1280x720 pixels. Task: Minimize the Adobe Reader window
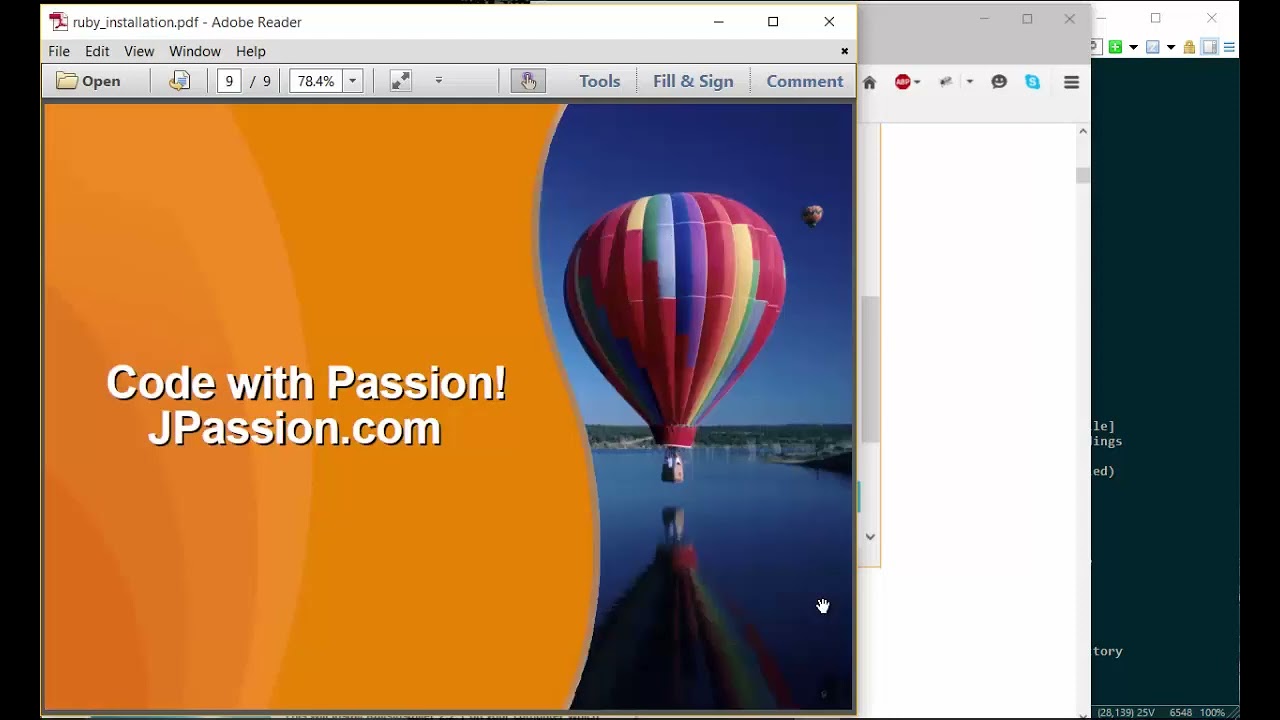[x=718, y=21]
